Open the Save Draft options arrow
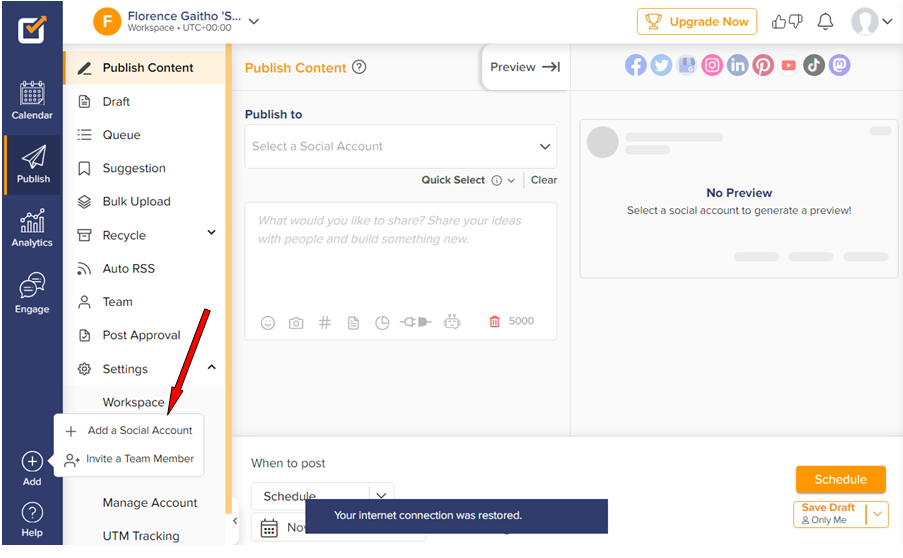This screenshot has height=558, width=903. pos(877,513)
